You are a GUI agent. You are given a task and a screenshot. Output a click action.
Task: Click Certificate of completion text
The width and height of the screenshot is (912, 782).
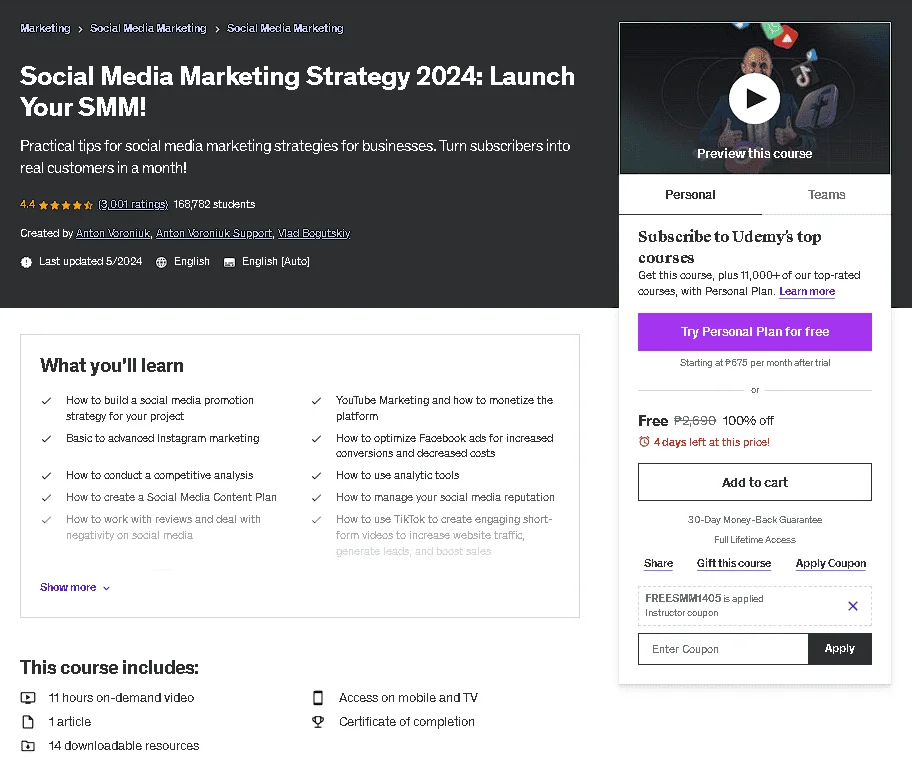click(x=407, y=721)
